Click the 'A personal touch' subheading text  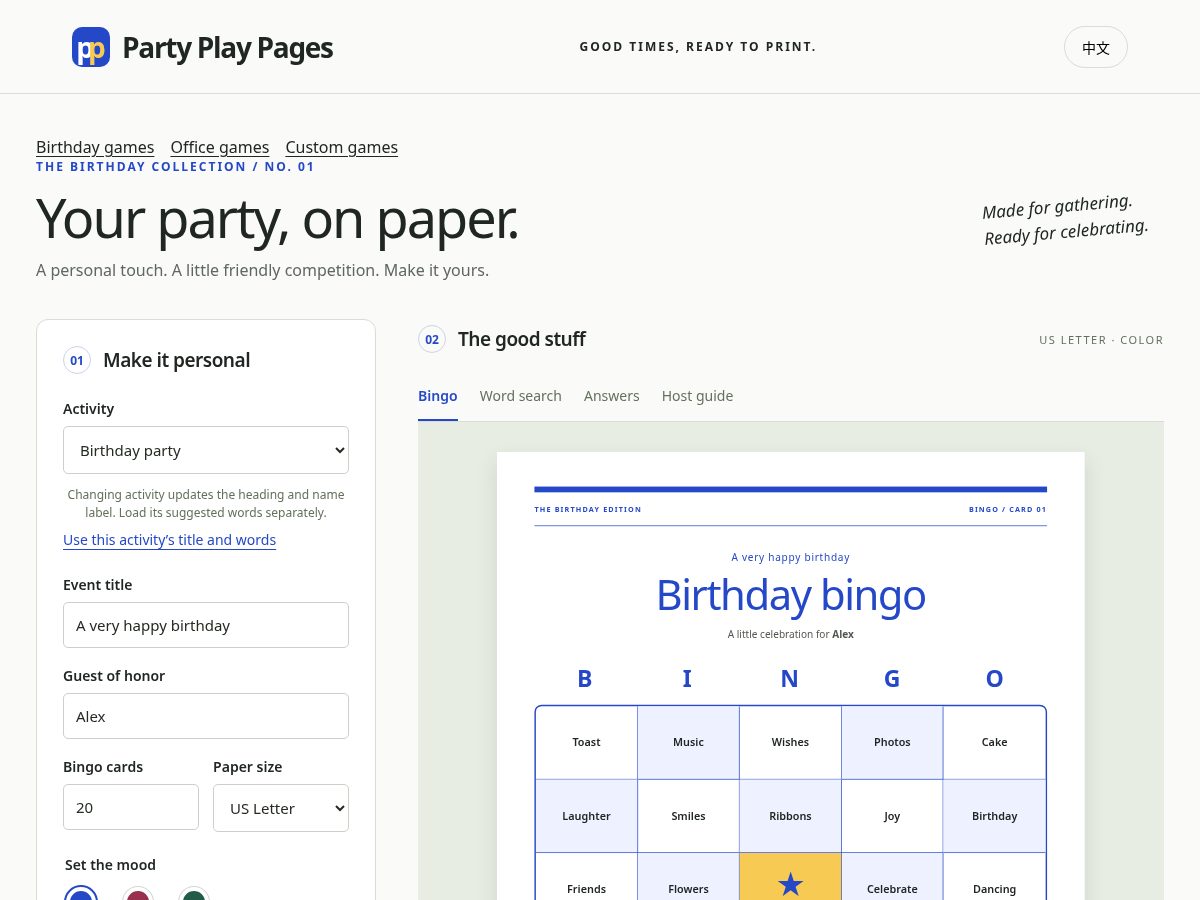pyautogui.click(x=262, y=271)
